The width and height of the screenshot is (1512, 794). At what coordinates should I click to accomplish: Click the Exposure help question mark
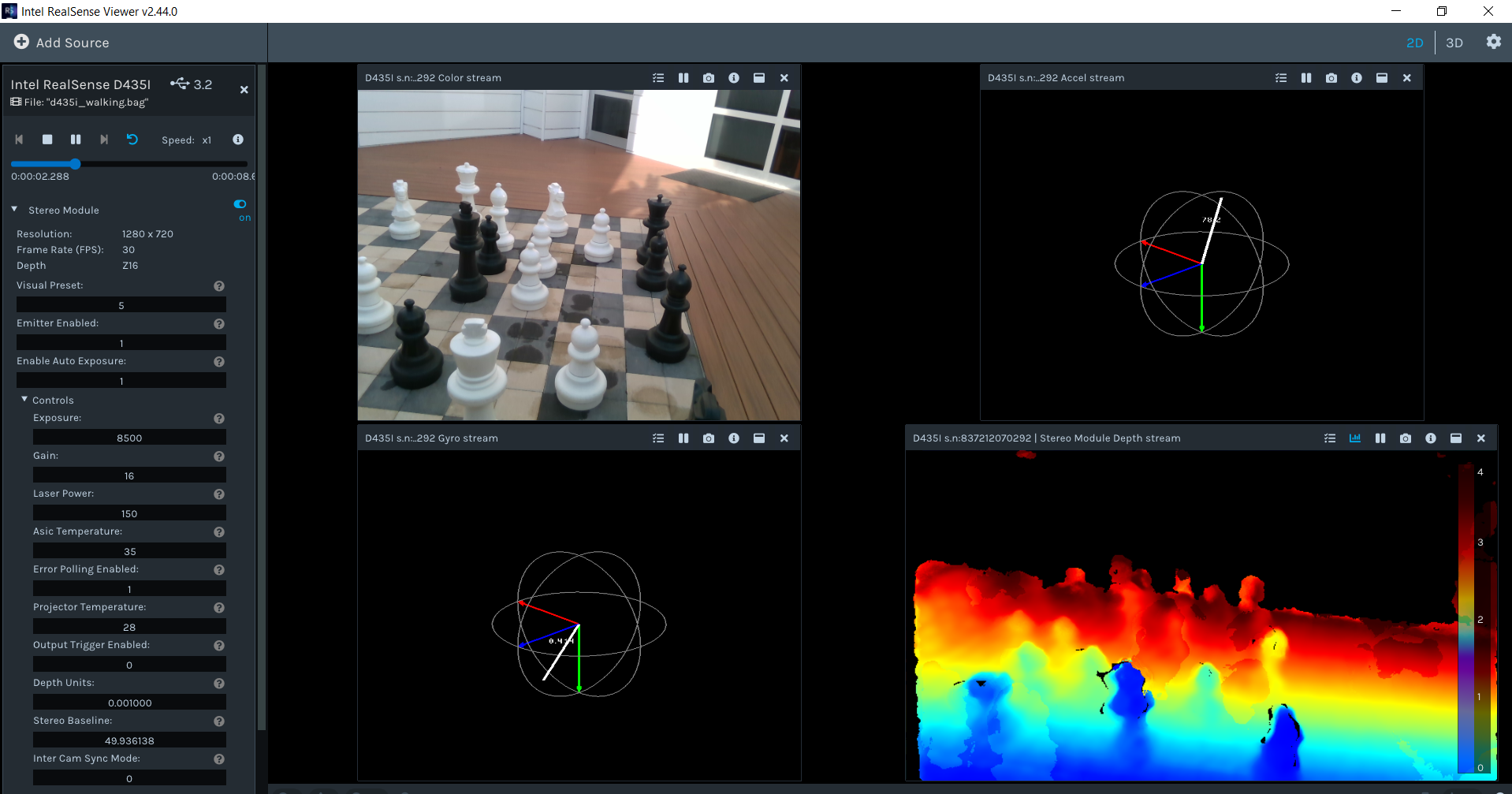click(218, 418)
